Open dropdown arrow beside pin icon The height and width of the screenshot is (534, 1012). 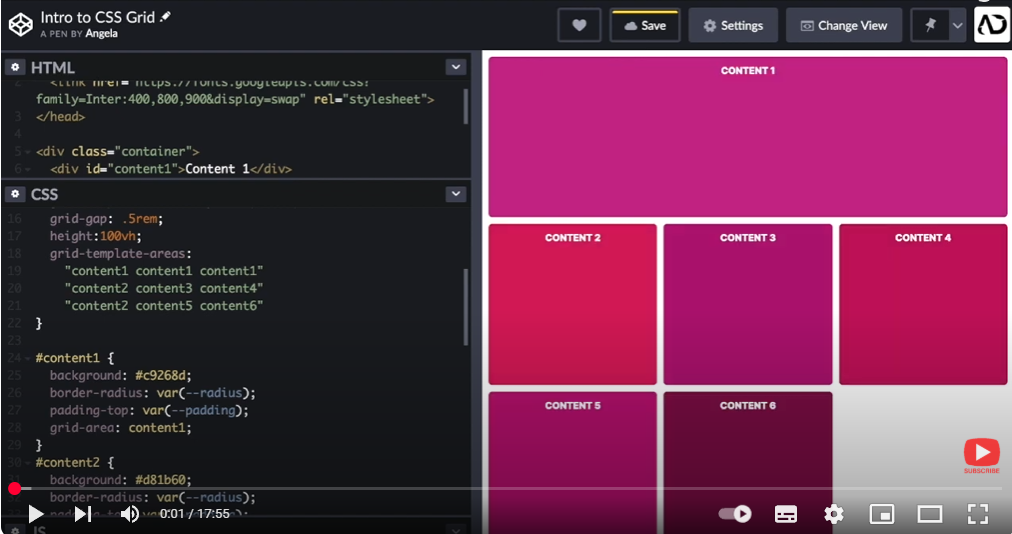(958, 25)
